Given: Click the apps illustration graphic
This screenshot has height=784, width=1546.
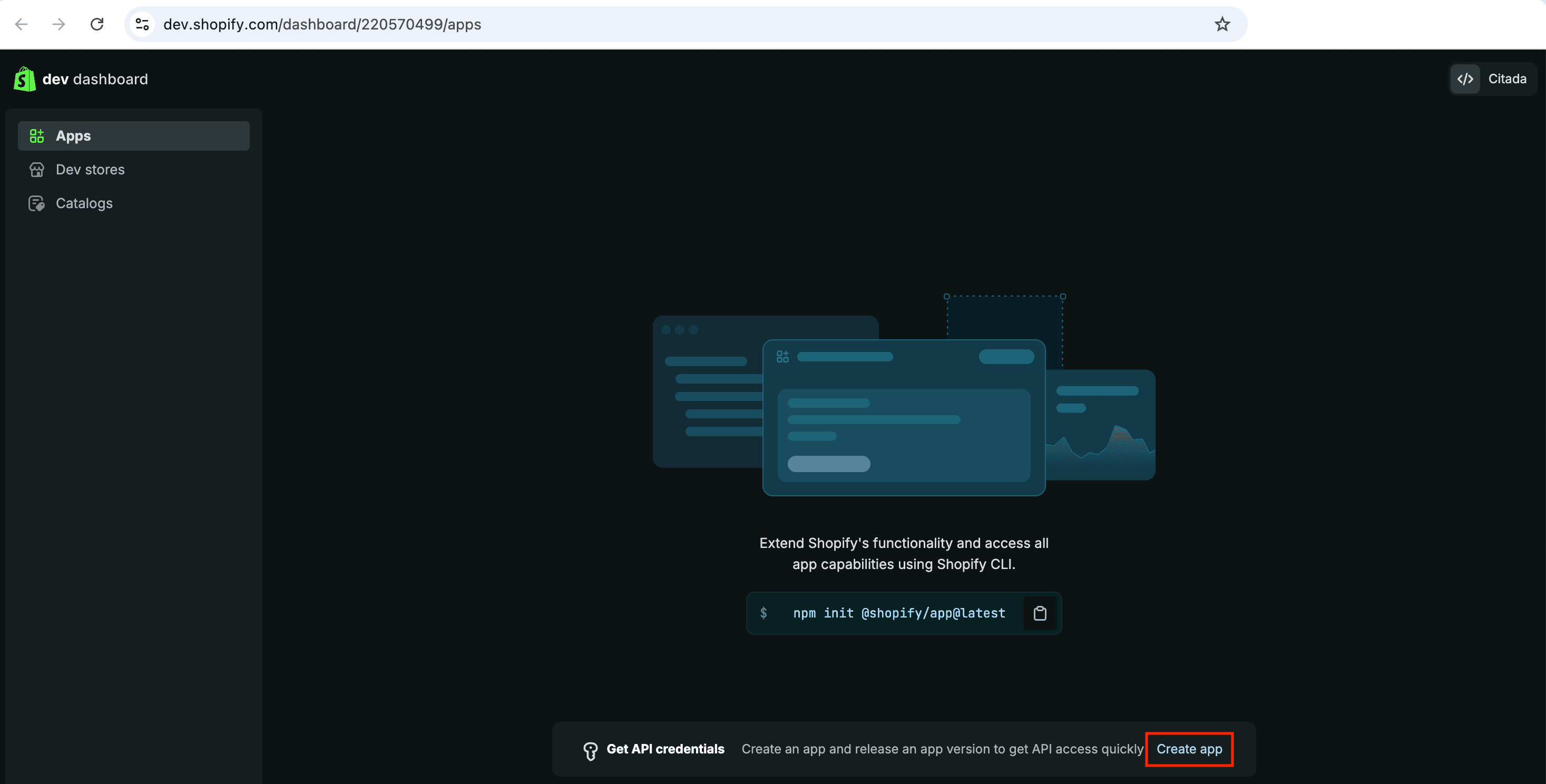Looking at the screenshot, I should [x=904, y=395].
